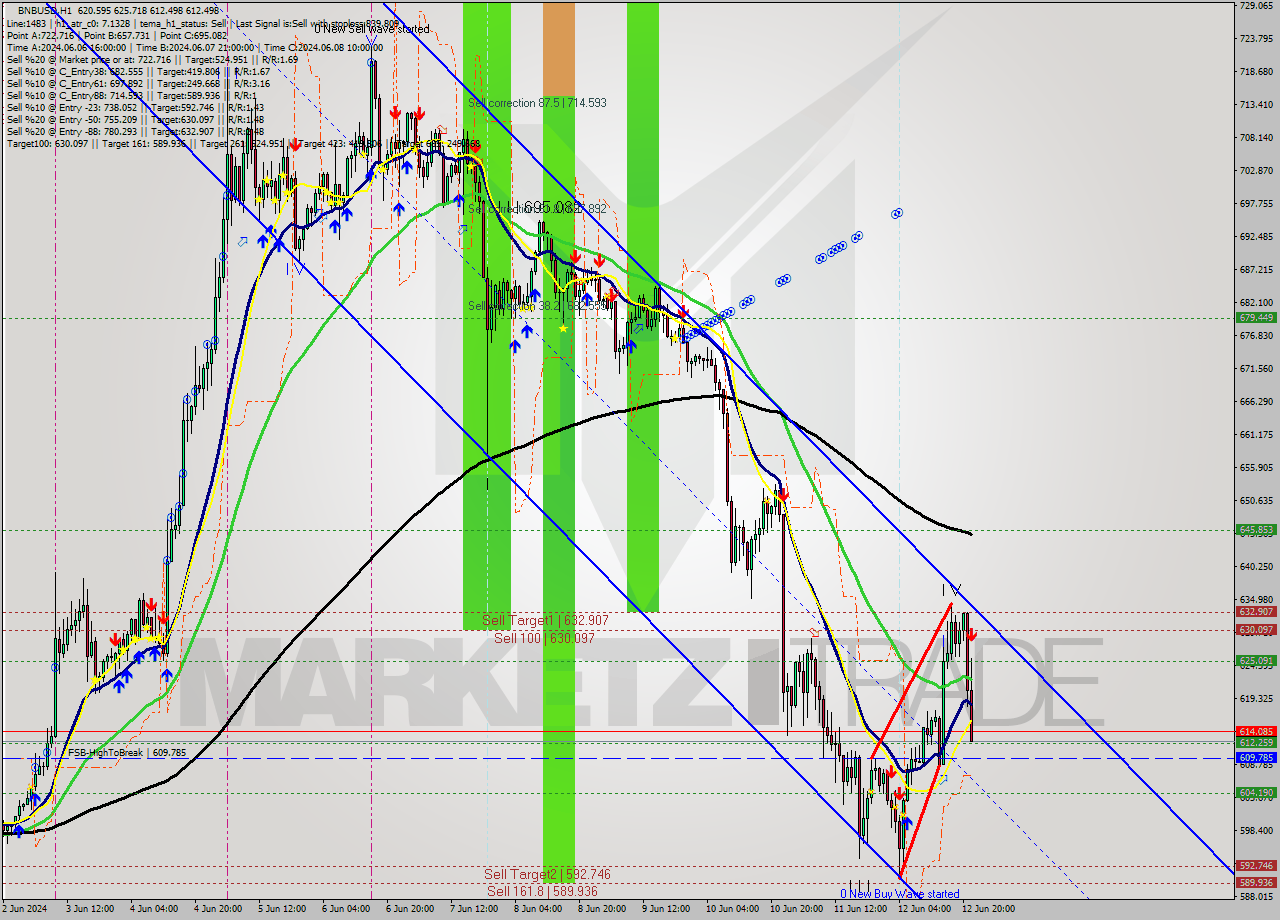The height and width of the screenshot is (920, 1280).
Task: Click the 713.410 price scale value
Action: coord(1256,105)
